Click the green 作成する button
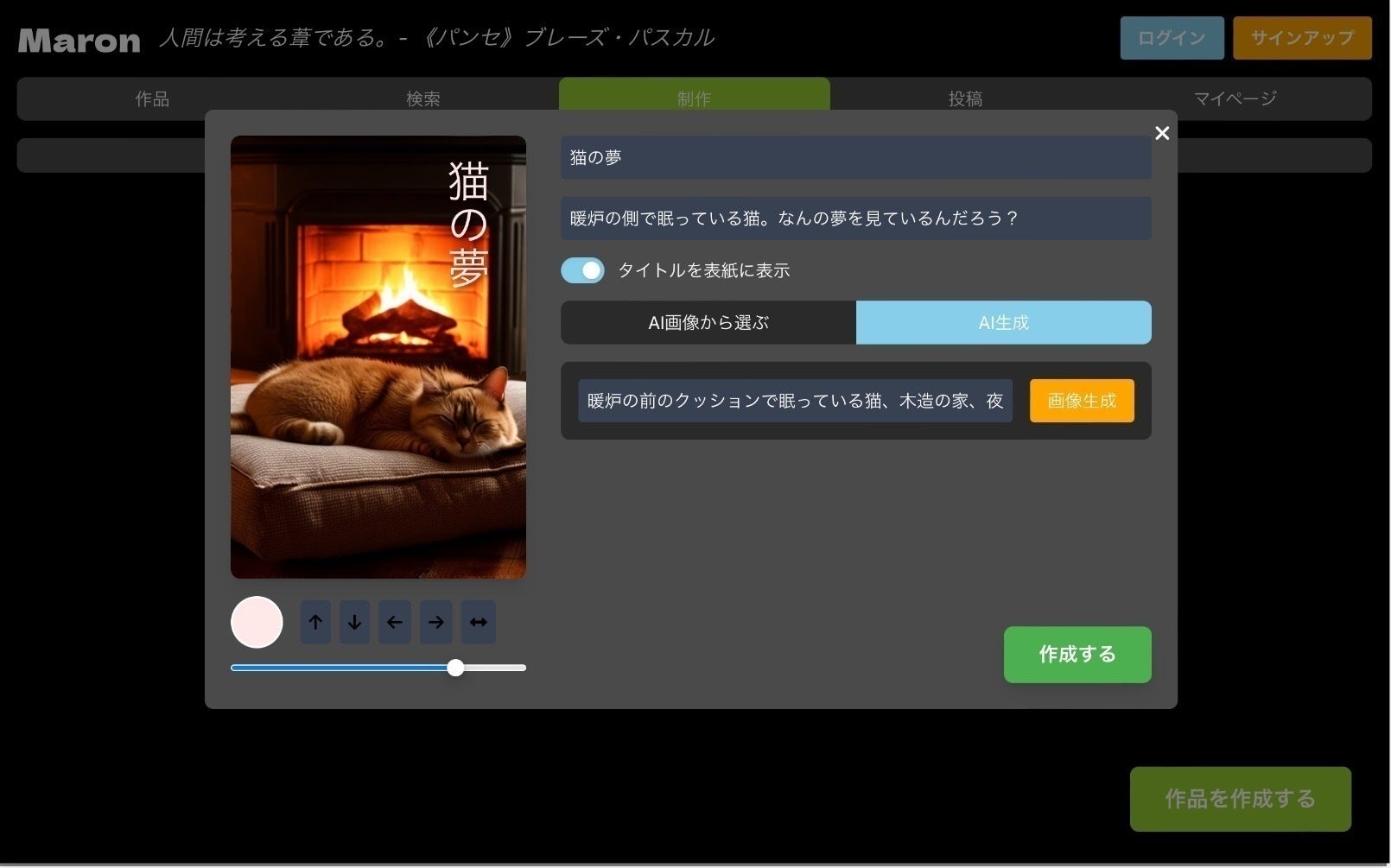The image size is (1391, 868). point(1077,655)
